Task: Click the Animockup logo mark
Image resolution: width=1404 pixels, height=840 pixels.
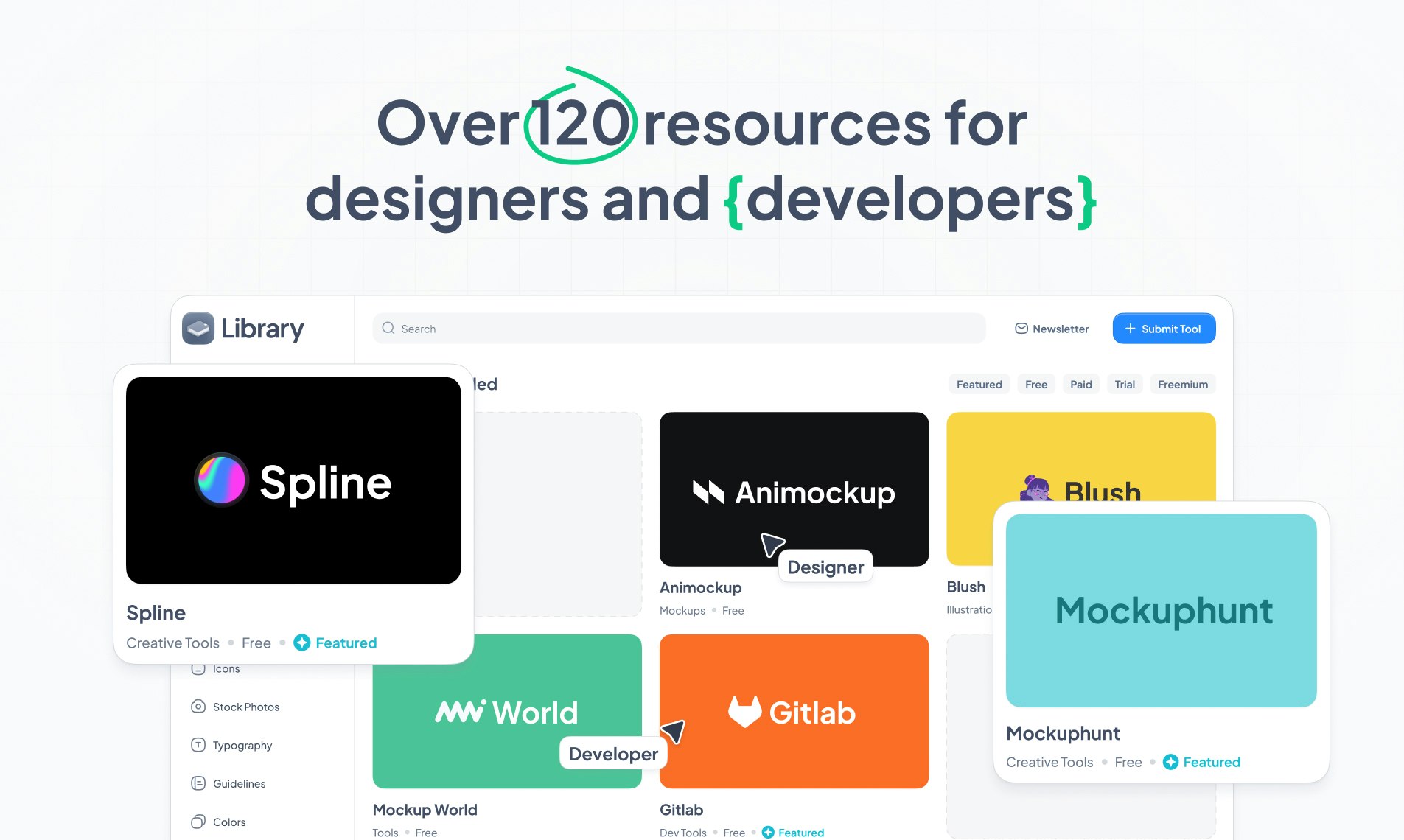Action: click(708, 492)
